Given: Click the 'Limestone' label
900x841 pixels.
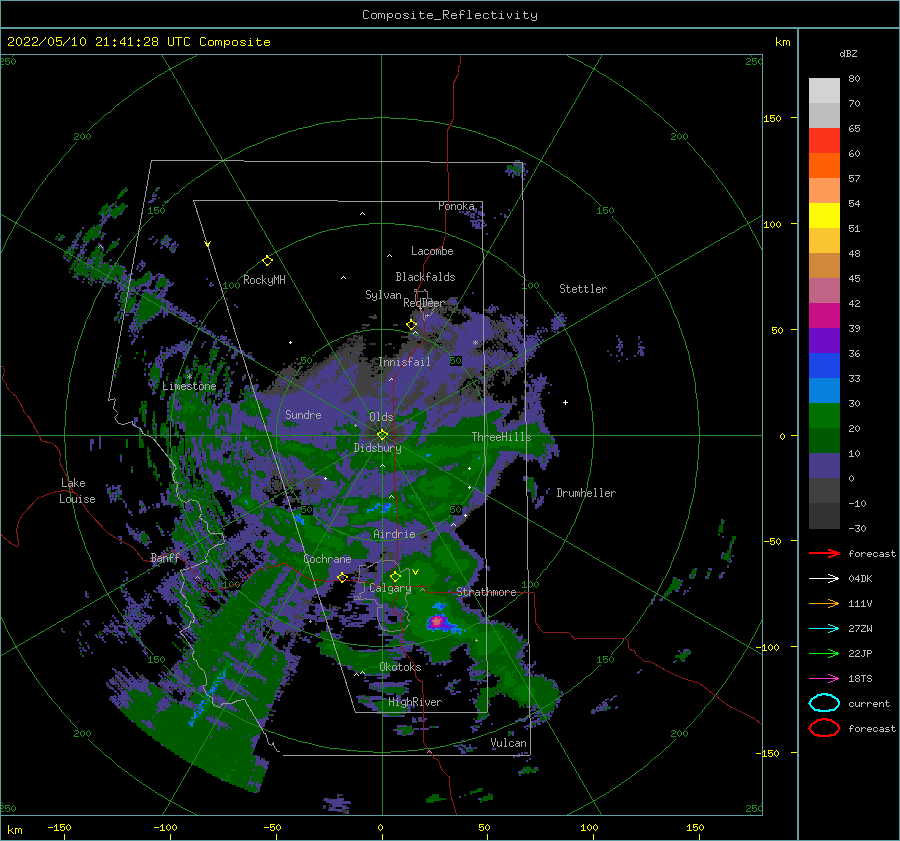Looking at the screenshot, I should (189, 386).
